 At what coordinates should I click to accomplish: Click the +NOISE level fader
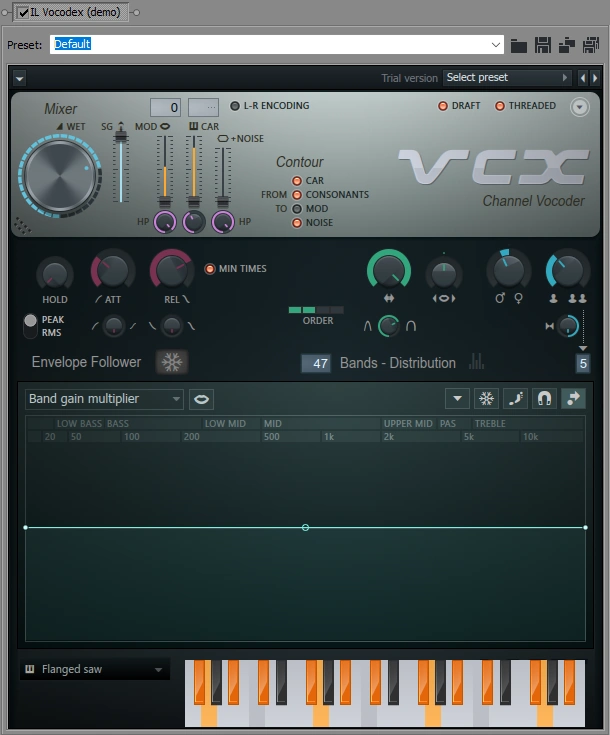[223, 177]
